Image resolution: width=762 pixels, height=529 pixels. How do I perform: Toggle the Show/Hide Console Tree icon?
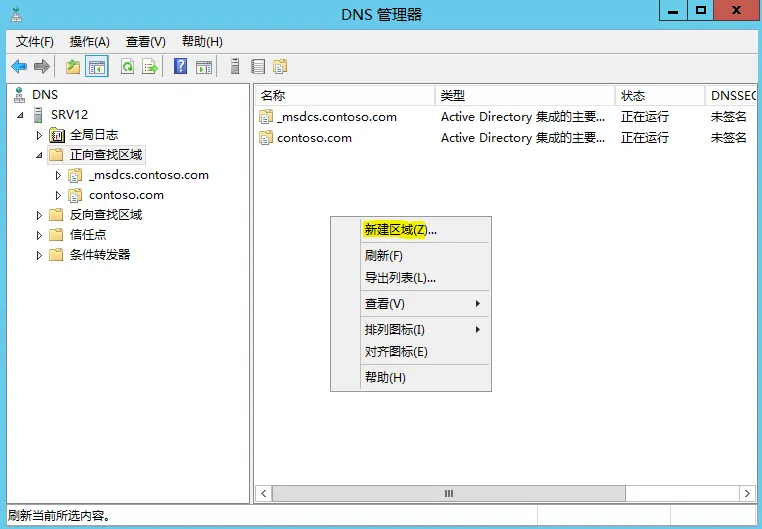pos(97,67)
